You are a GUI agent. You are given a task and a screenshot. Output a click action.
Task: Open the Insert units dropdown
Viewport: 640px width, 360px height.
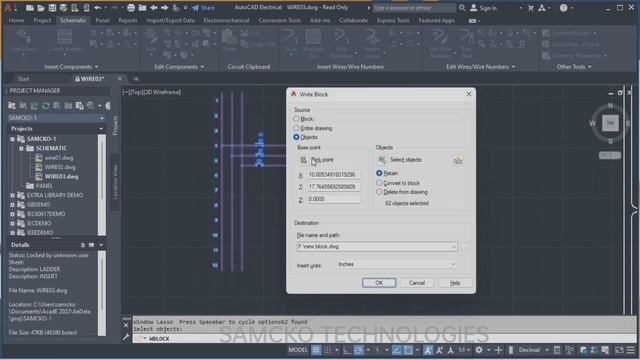coord(453,264)
